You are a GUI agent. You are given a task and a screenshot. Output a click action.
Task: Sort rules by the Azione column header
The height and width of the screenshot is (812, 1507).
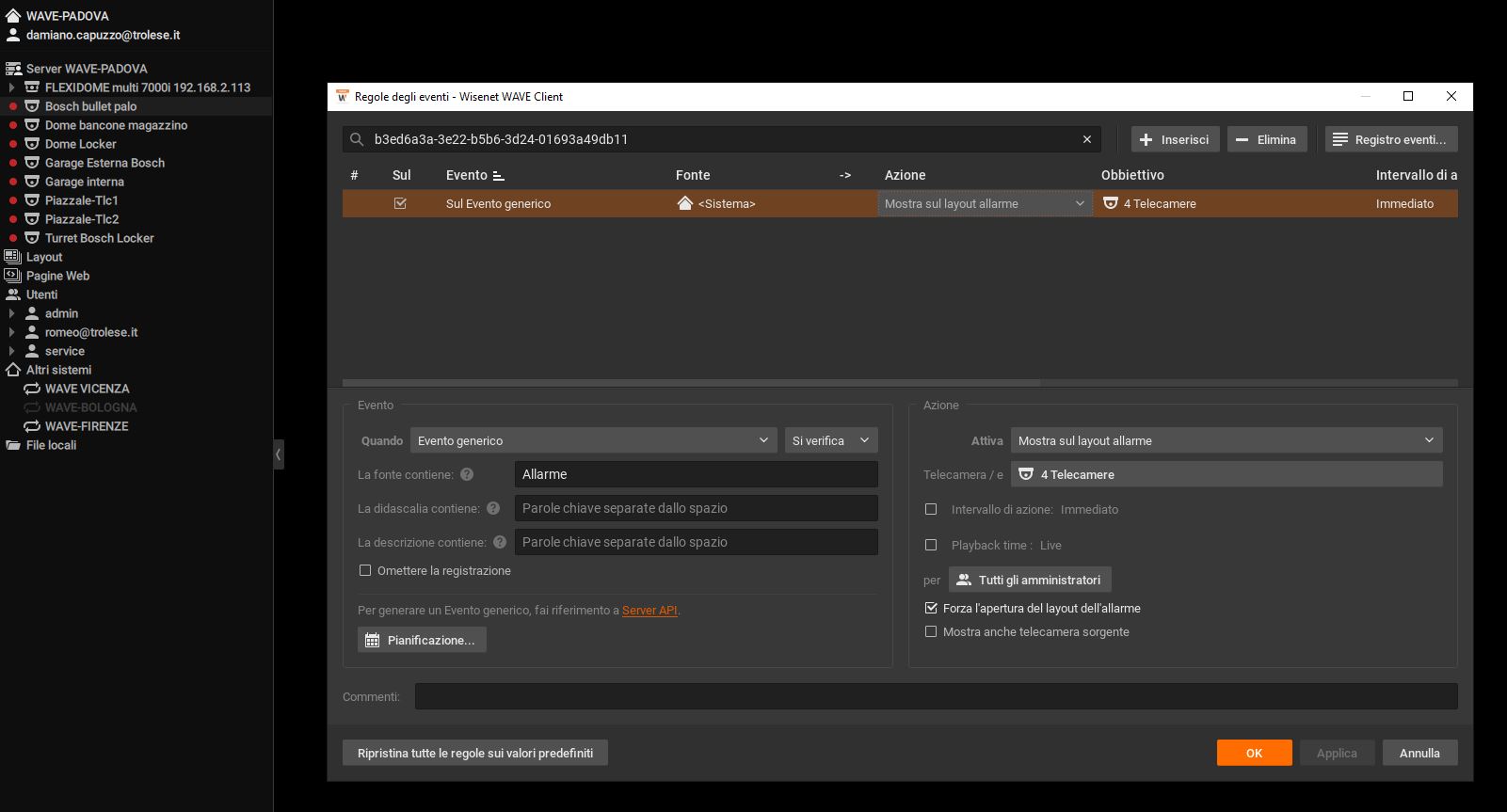coord(906,175)
